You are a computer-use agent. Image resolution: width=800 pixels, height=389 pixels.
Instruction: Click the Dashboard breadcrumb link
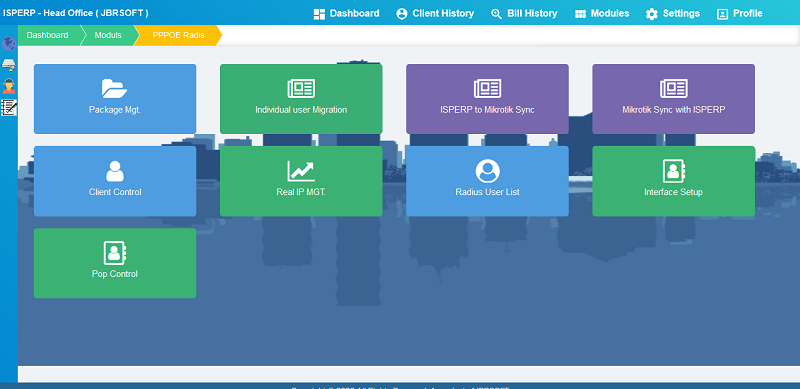47,35
